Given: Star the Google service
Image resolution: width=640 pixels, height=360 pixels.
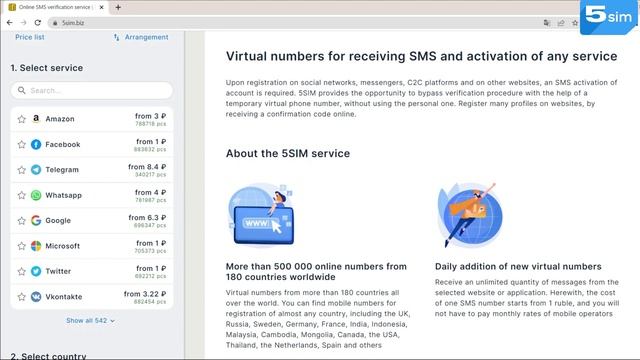Looking at the screenshot, I should point(22,221).
